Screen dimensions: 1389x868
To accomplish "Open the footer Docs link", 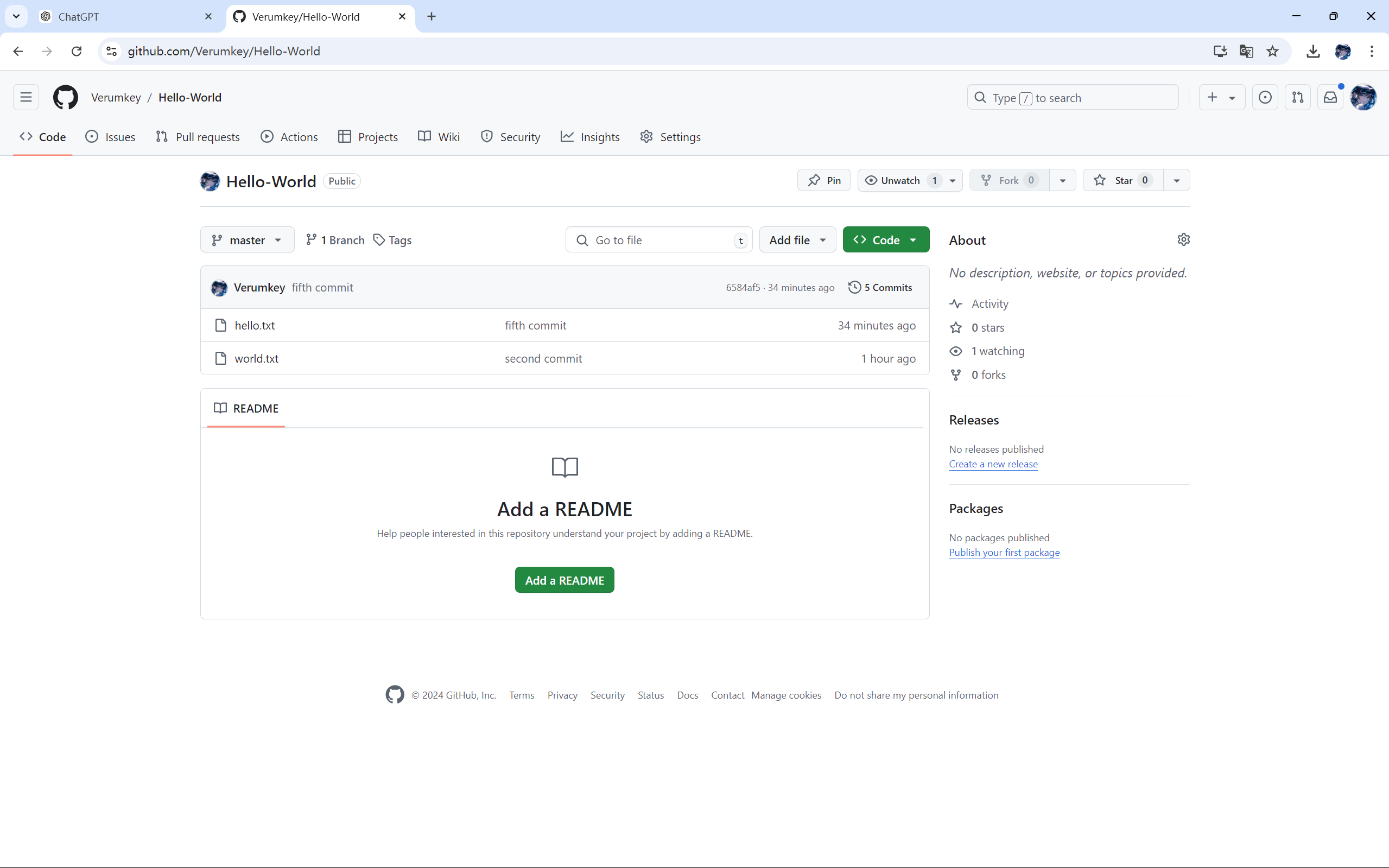I will 687,695.
